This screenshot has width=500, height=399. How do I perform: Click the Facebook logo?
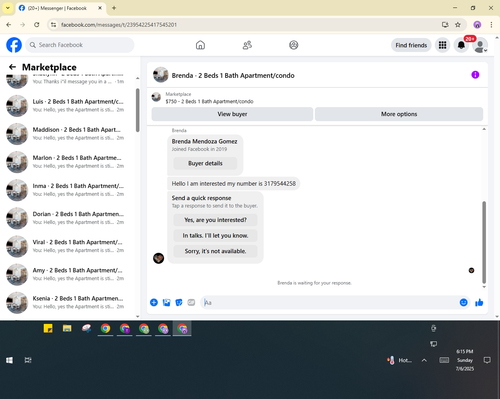[14, 45]
